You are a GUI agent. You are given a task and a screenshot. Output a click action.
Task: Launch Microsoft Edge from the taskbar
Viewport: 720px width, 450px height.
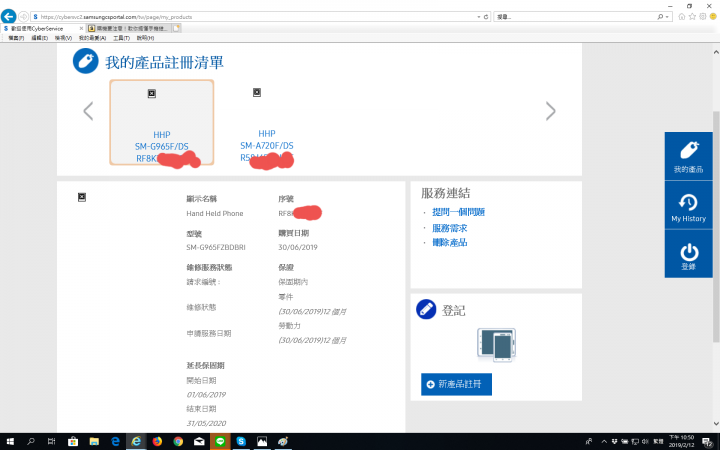pos(115,442)
